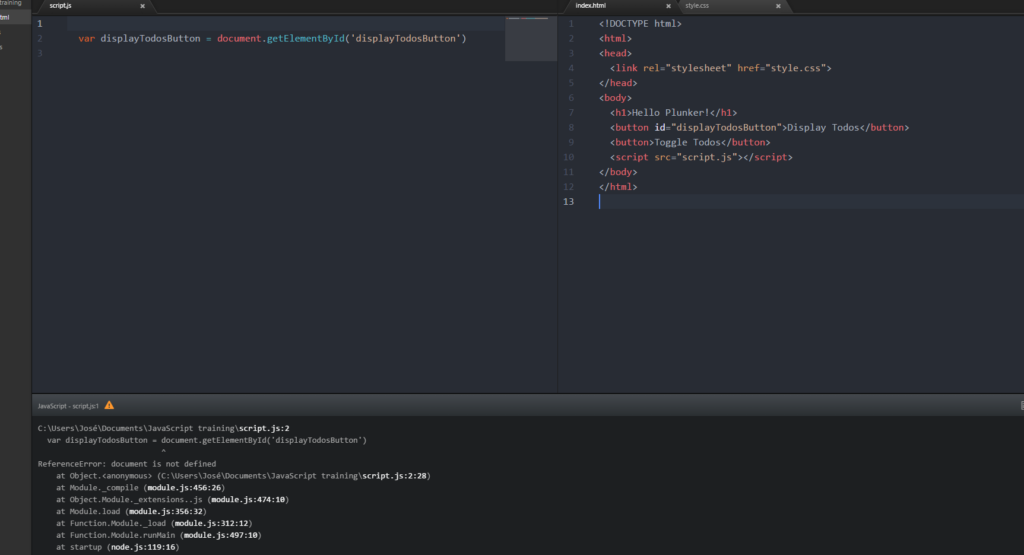Click the 'Hello Plunker!' heading line
Viewport: 1024px width, 555px height.
[673, 112]
